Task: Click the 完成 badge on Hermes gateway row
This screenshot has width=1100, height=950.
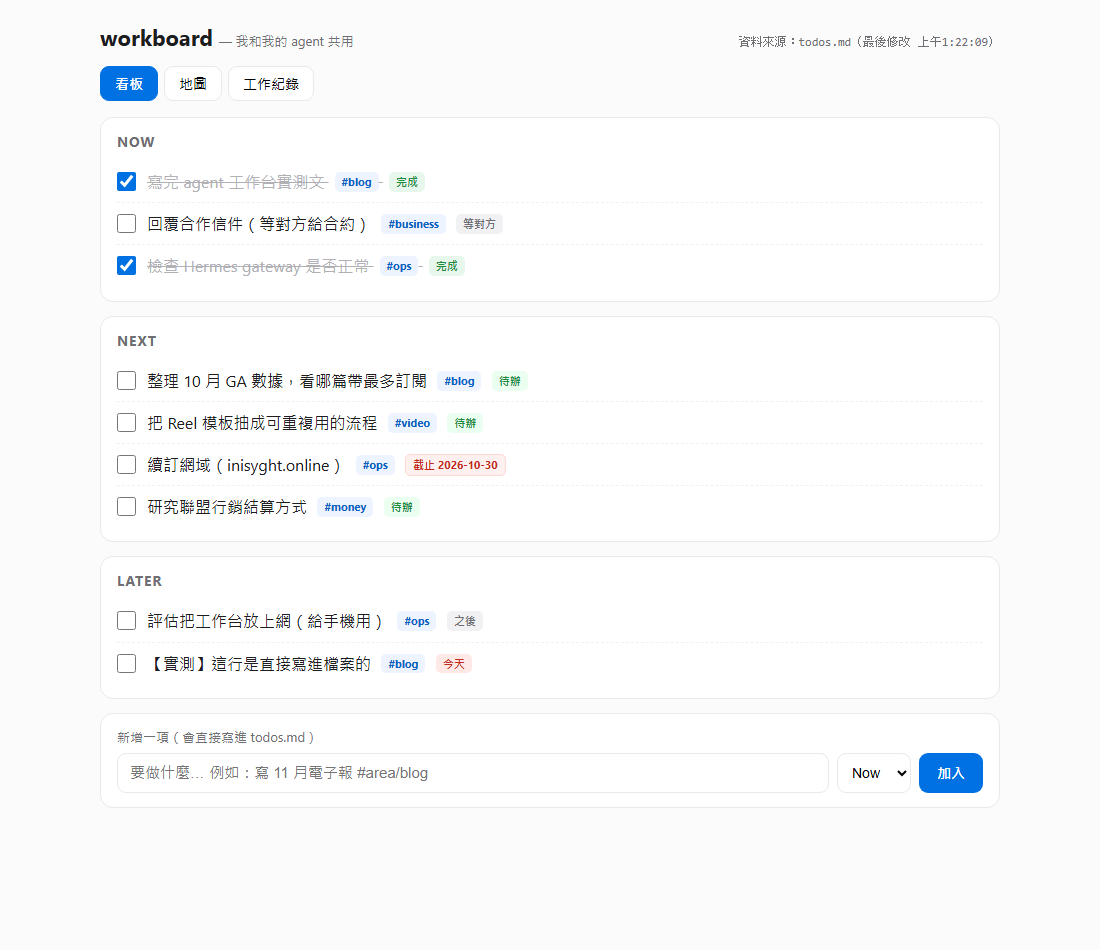Action: coord(446,267)
